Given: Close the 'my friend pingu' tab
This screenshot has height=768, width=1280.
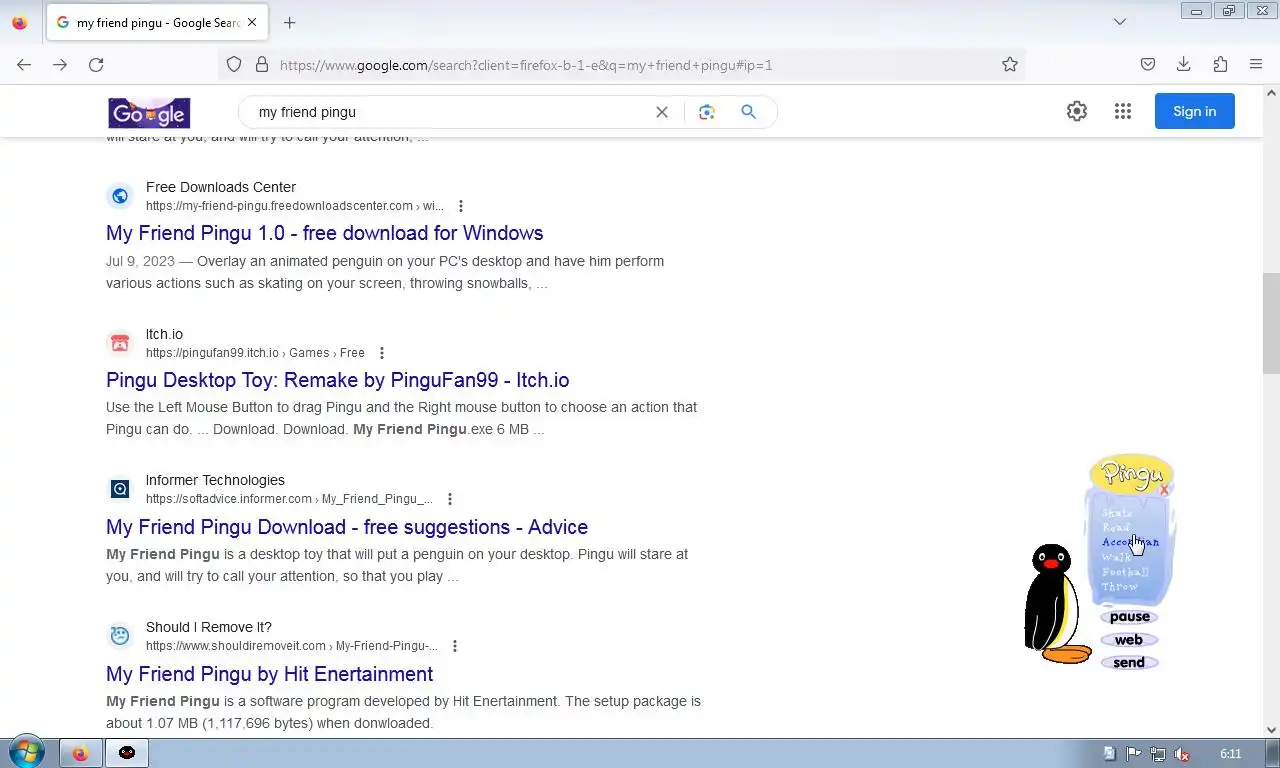Looking at the screenshot, I should 252,23.
